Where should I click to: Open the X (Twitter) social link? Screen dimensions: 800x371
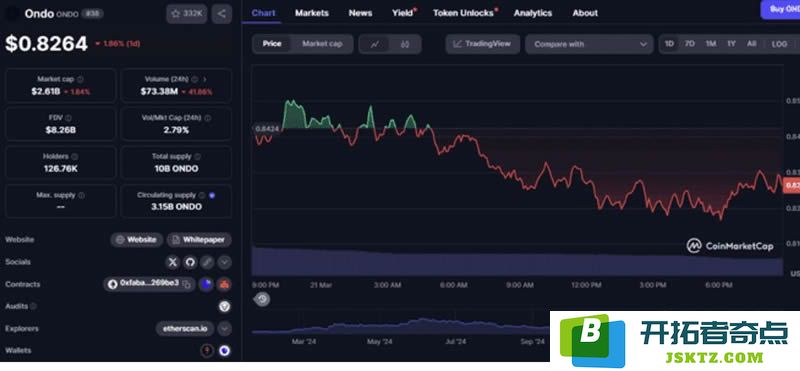(x=173, y=262)
